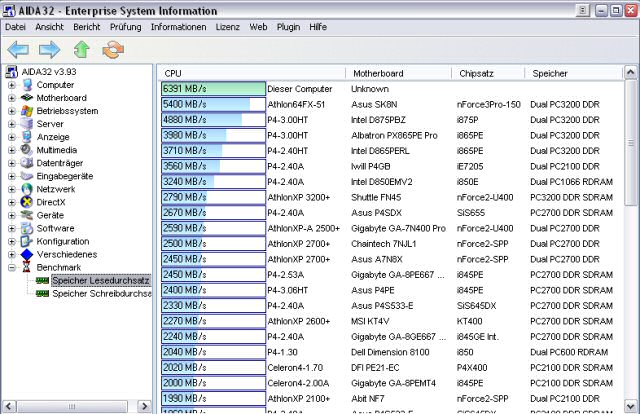Click the 5400 MB/s Athlon64FX-51 bar
Viewport: 640px width, 414px height.
[x=213, y=104]
